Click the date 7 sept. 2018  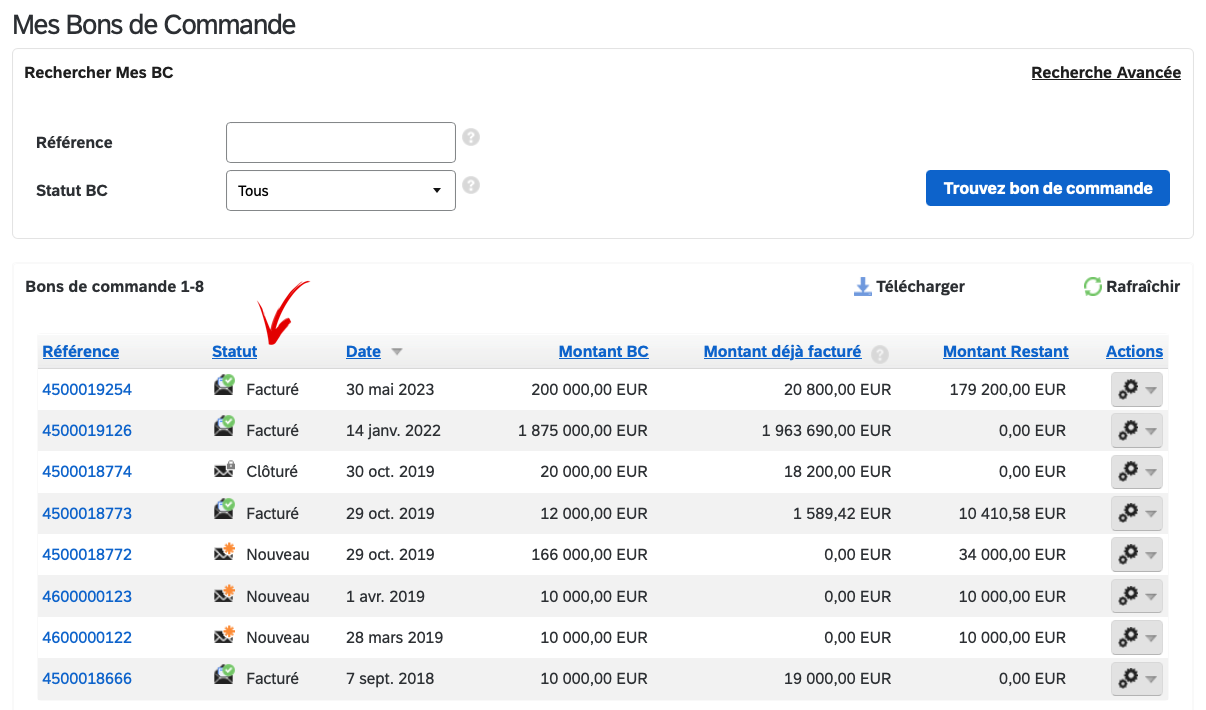pyautogui.click(x=390, y=678)
